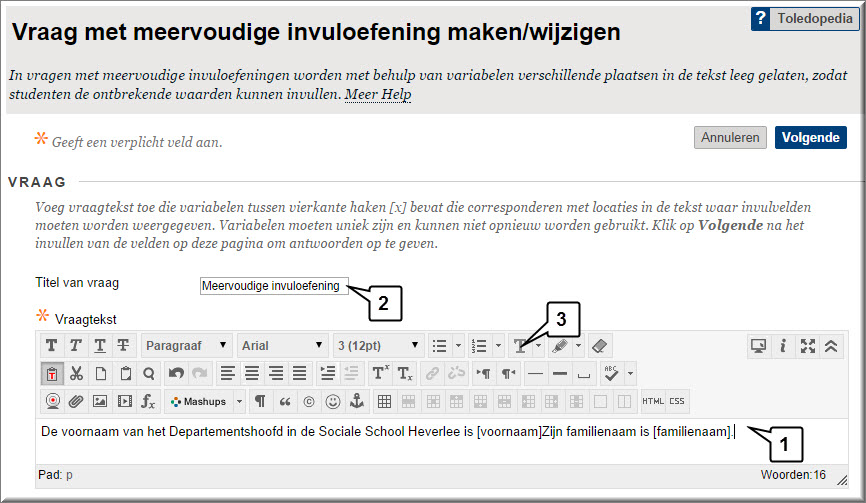
Task: Apply the highlight color marker
Action: pyautogui.click(x=559, y=346)
